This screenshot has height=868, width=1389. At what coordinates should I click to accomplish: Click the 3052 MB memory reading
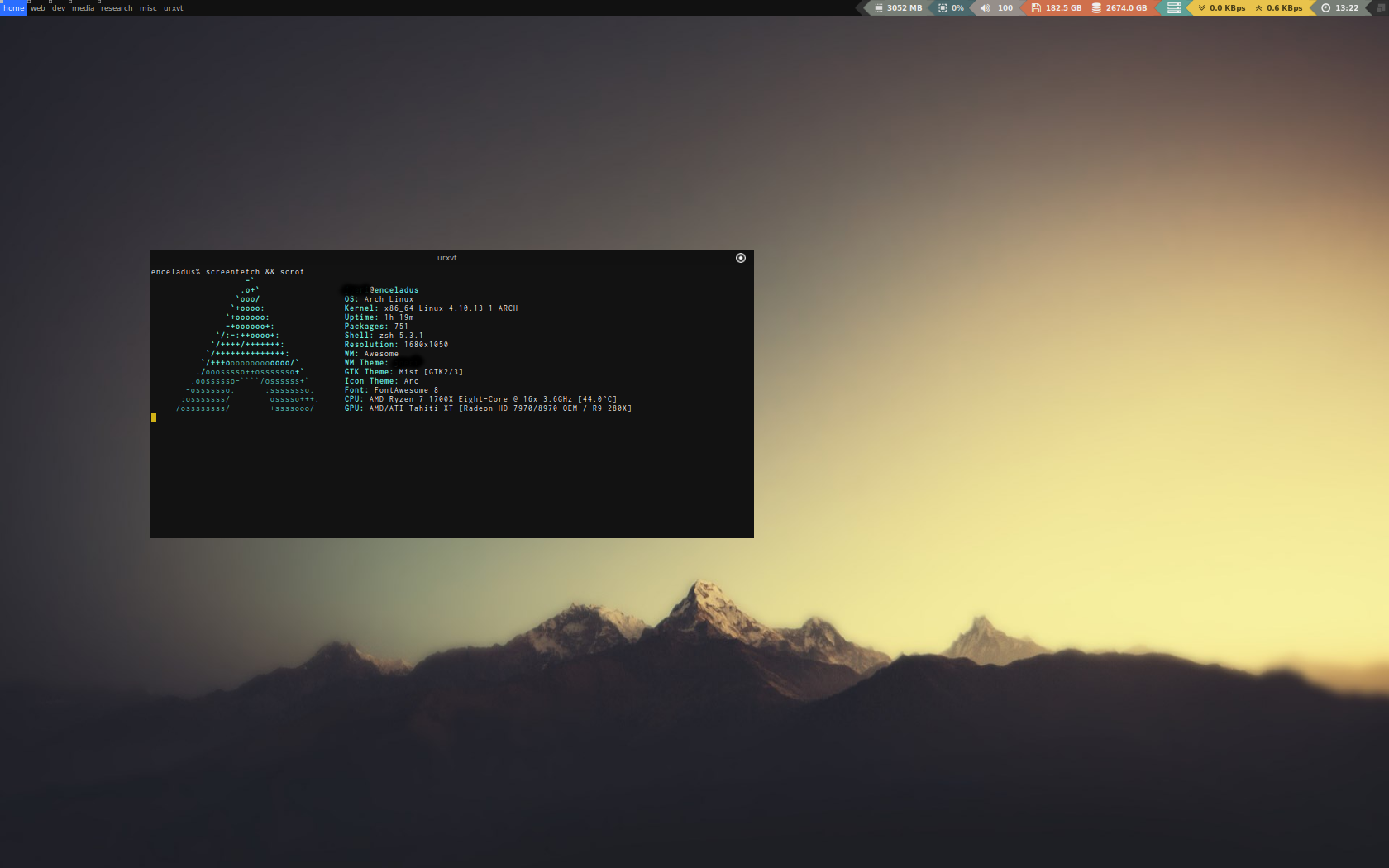[x=905, y=7]
